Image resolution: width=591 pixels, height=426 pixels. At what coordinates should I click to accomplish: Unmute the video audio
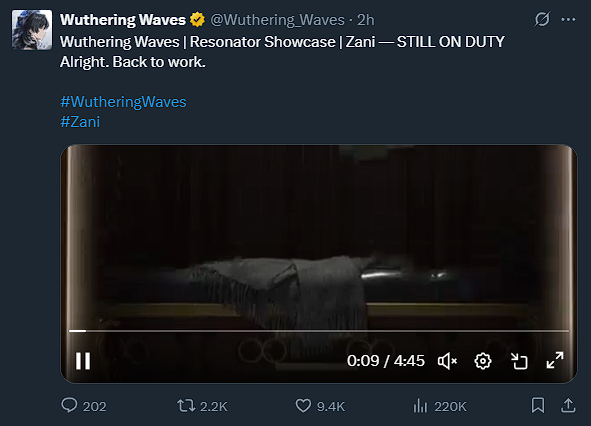tap(447, 361)
